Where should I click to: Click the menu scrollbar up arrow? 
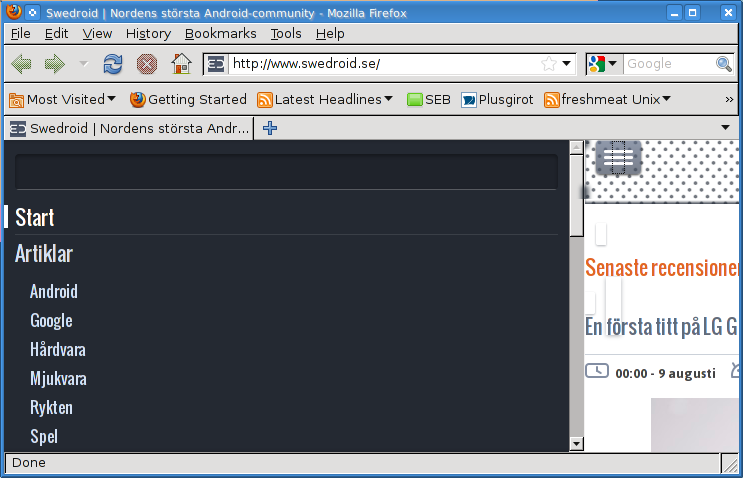[576, 148]
